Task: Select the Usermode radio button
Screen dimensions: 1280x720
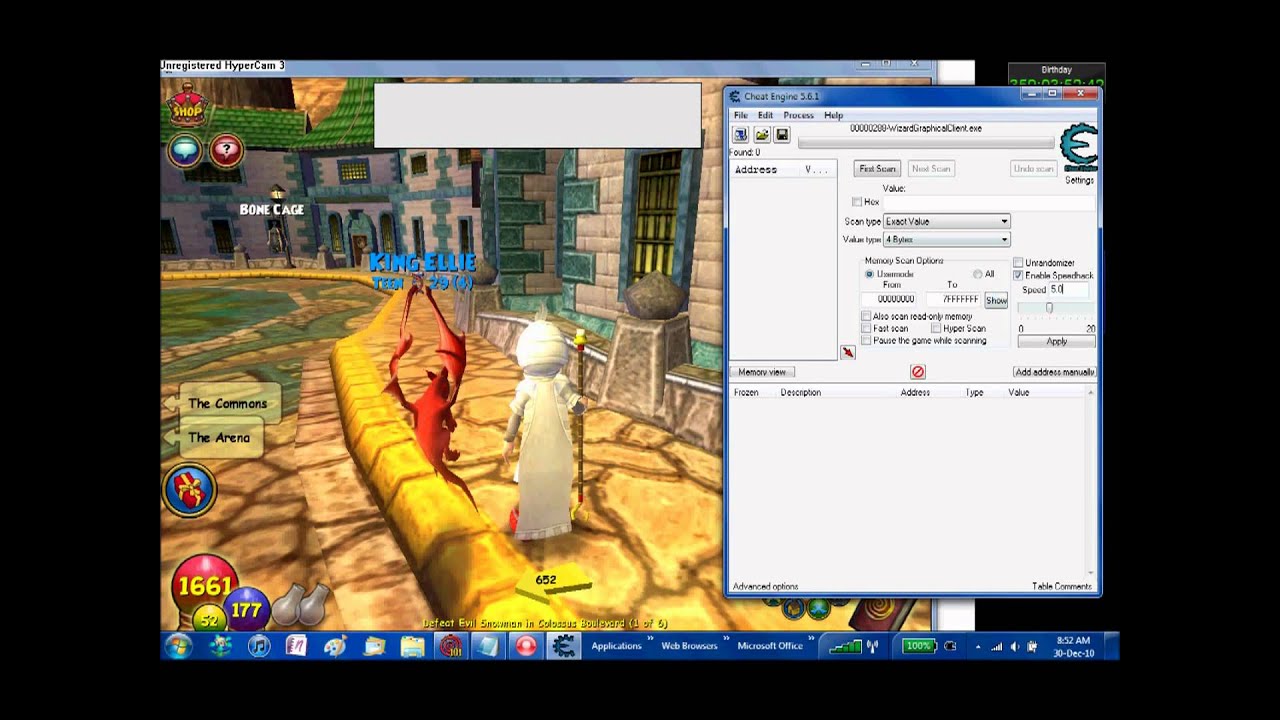Action: (869, 274)
